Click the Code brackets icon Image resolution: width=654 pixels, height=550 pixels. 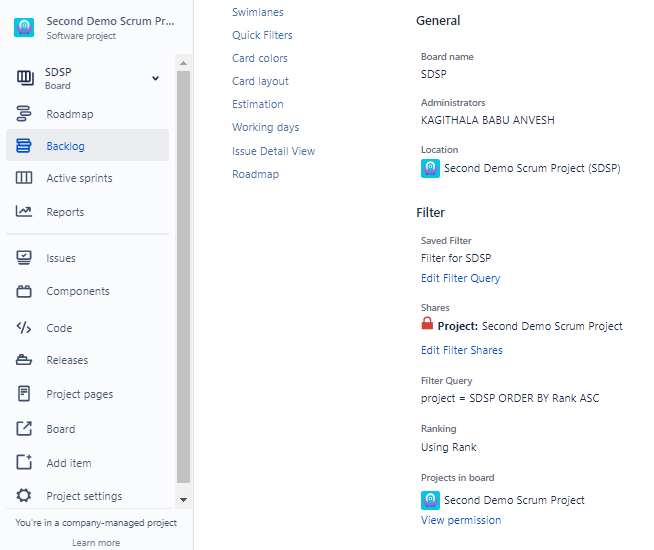pyautogui.click(x=24, y=328)
